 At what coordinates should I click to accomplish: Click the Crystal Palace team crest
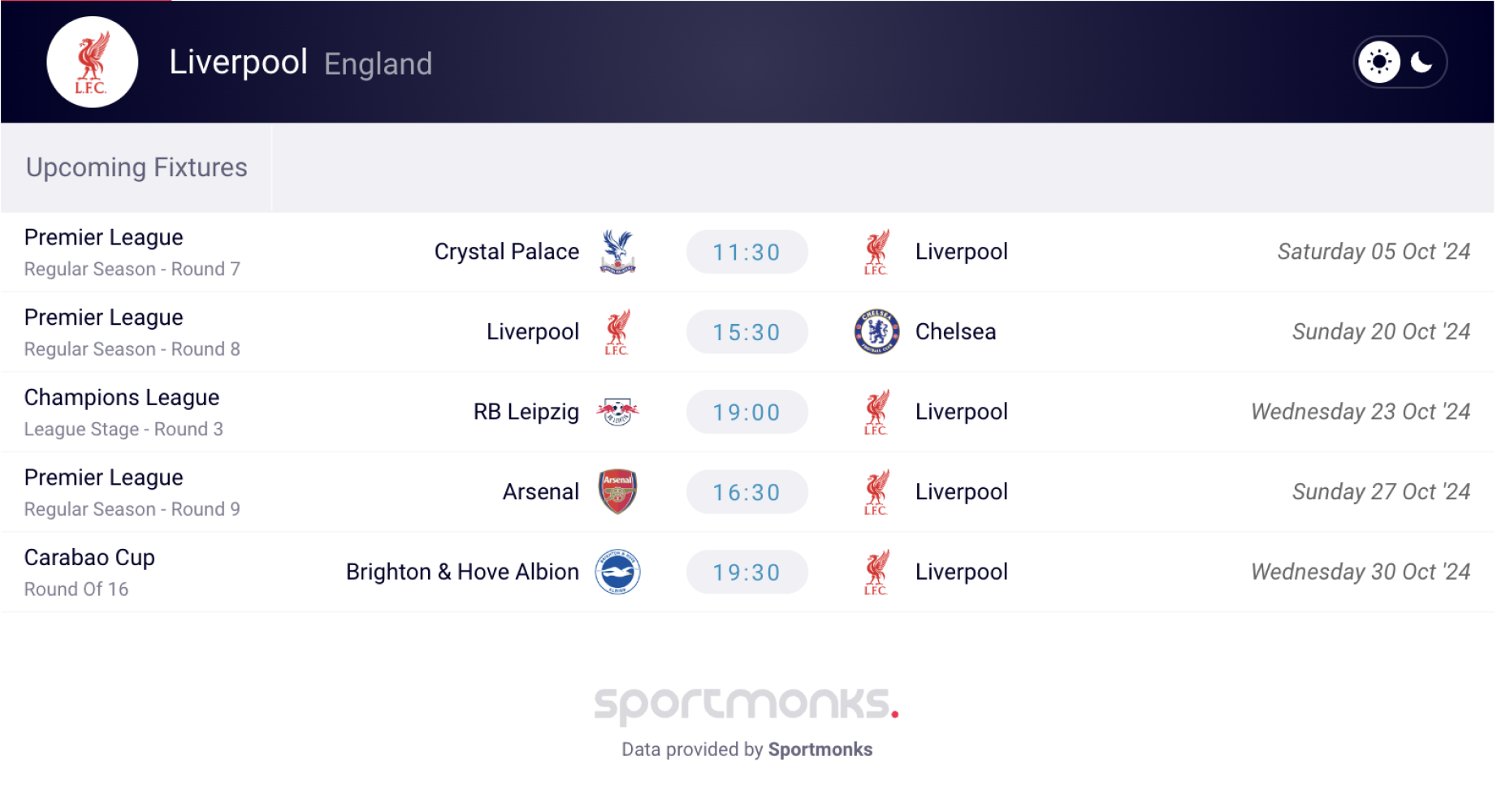[x=617, y=252]
